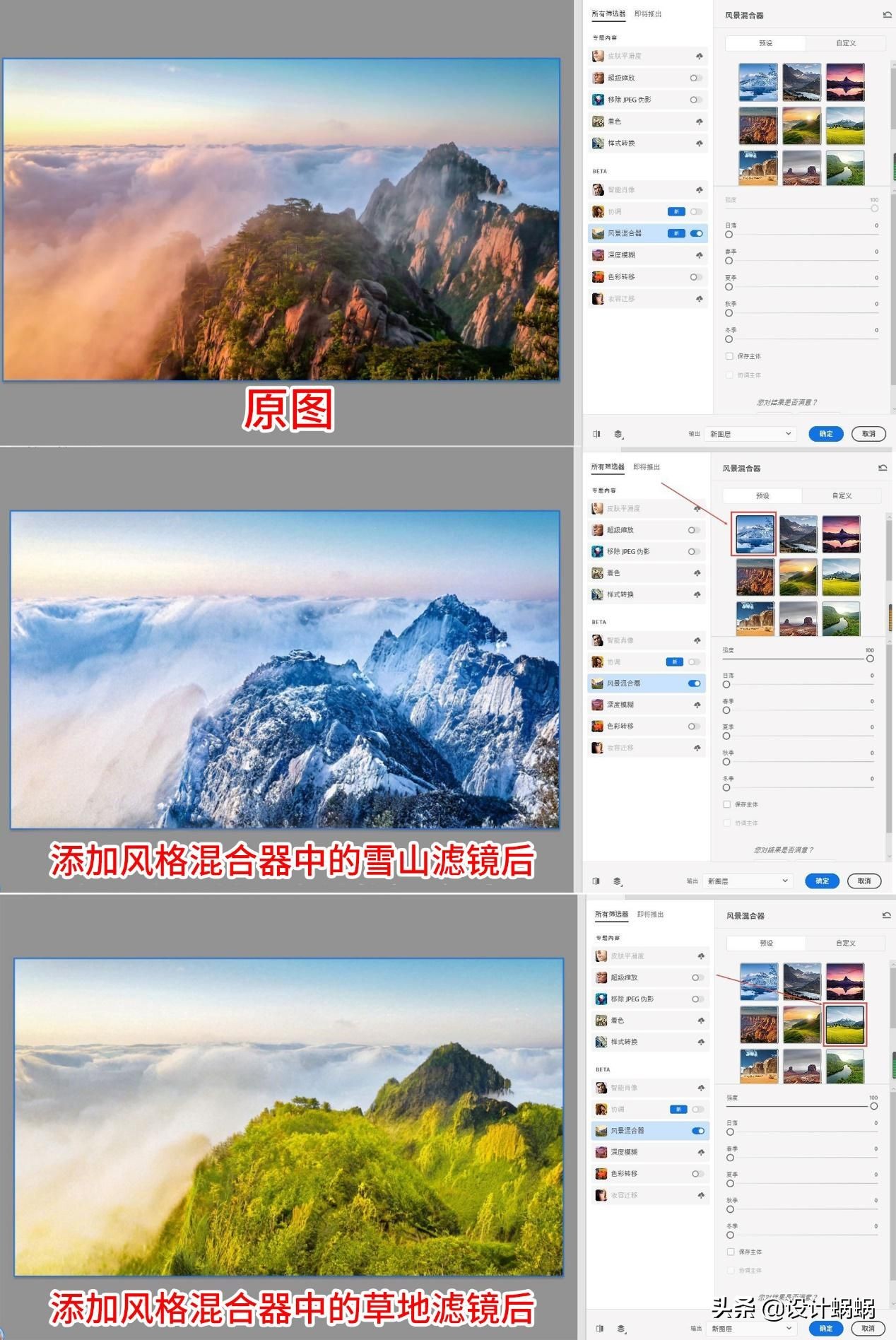Screen dimensions: 896x1340
Task: Reset 风景混合器 settings in middle 雪山 panel
Action: tap(883, 468)
